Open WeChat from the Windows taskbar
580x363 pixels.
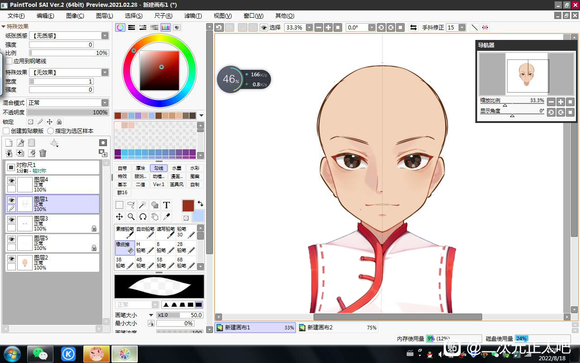[40, 354]
